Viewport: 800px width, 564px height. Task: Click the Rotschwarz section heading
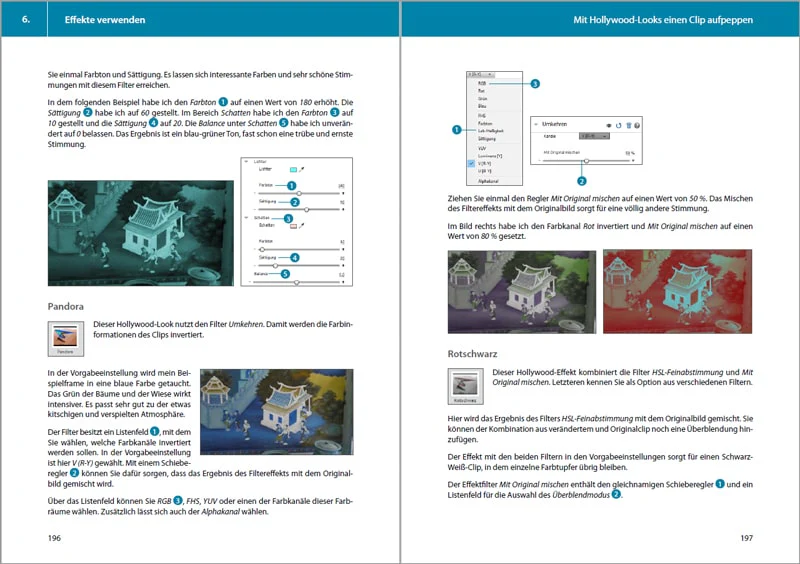(x=472, y=354)
